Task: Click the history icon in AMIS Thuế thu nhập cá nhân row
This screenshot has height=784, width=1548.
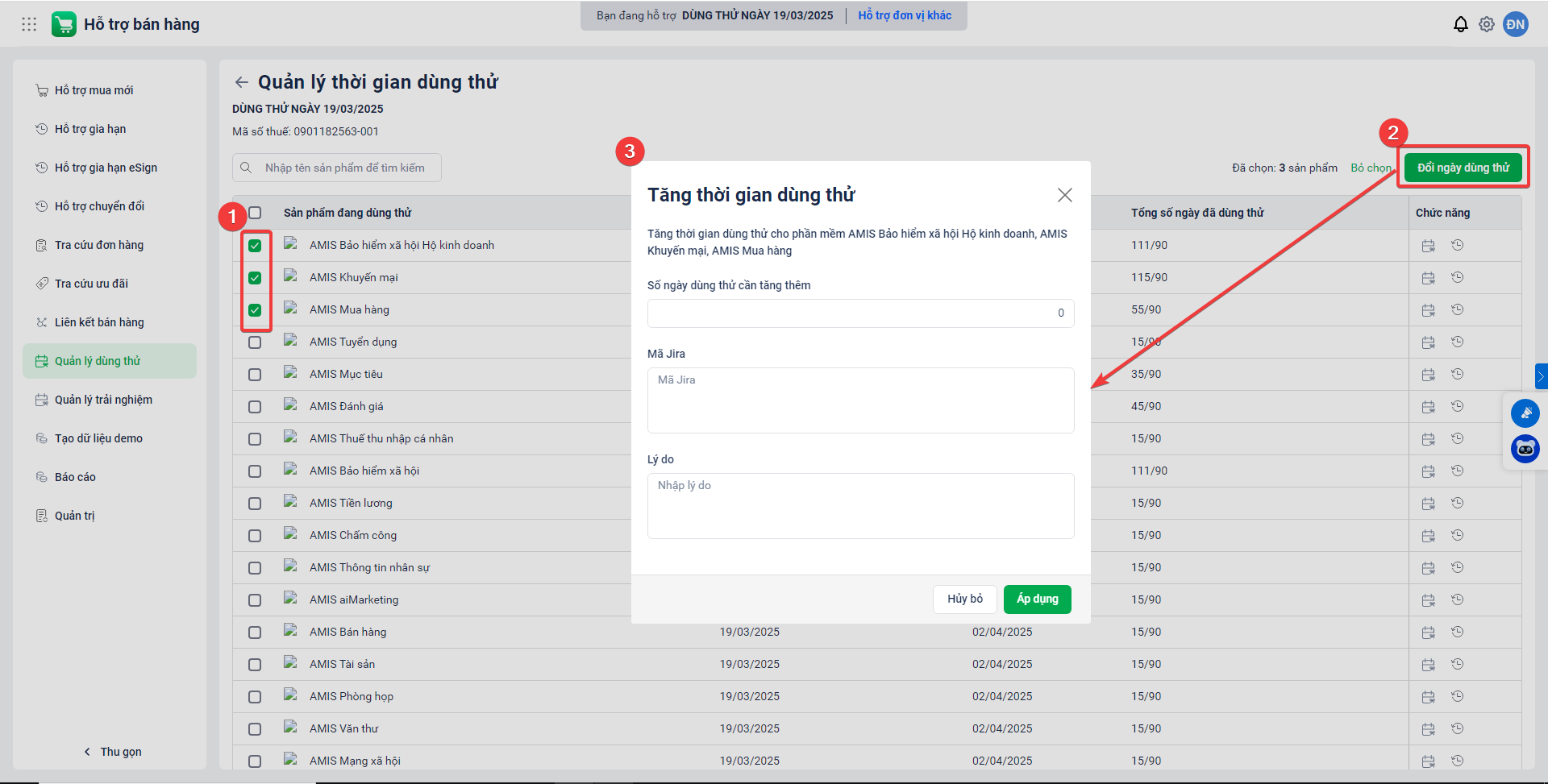Action: [1457, 438]
